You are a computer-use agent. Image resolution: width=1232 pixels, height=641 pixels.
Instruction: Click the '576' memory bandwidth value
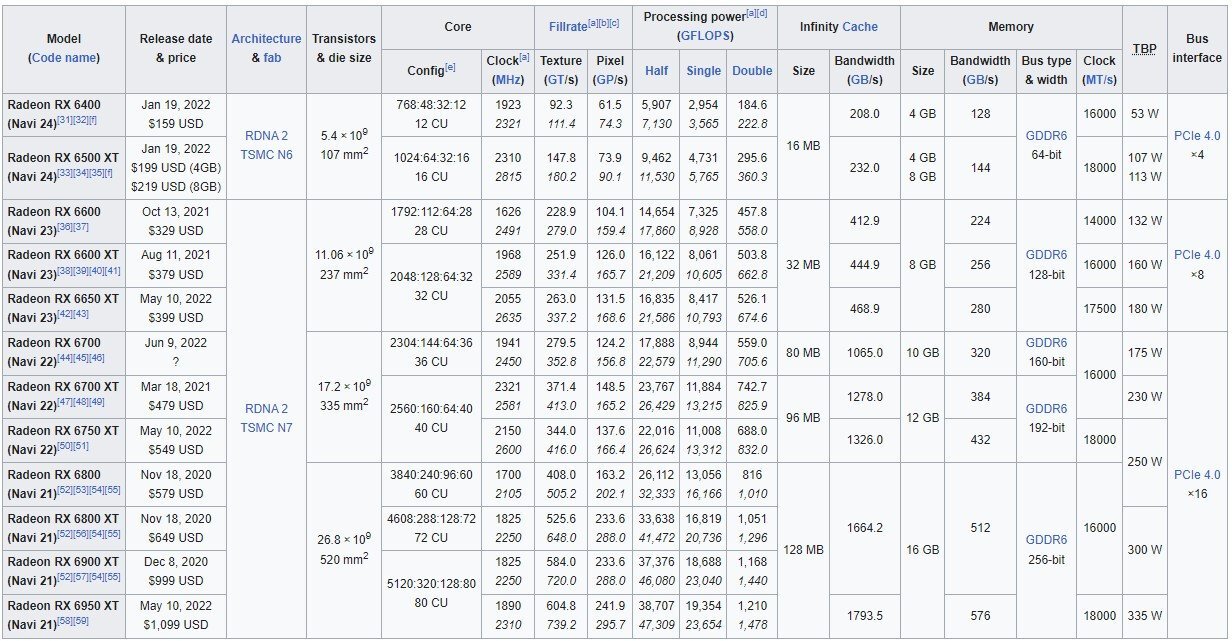980,616
